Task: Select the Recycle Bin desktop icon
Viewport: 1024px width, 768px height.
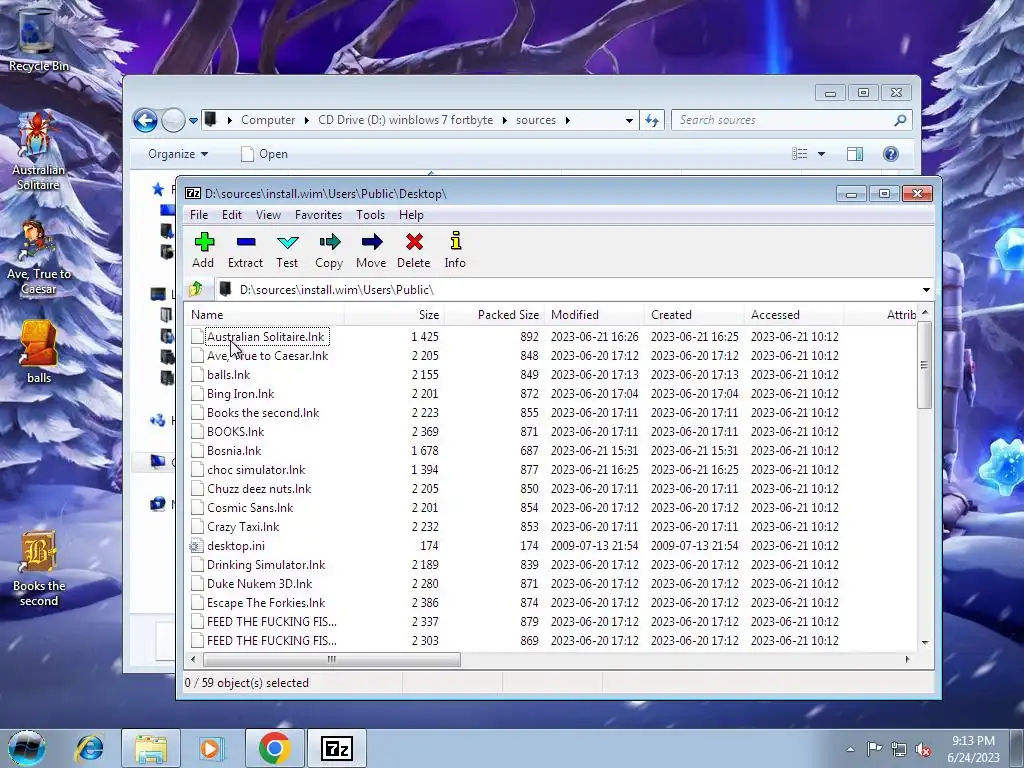Action: [38, 39]
